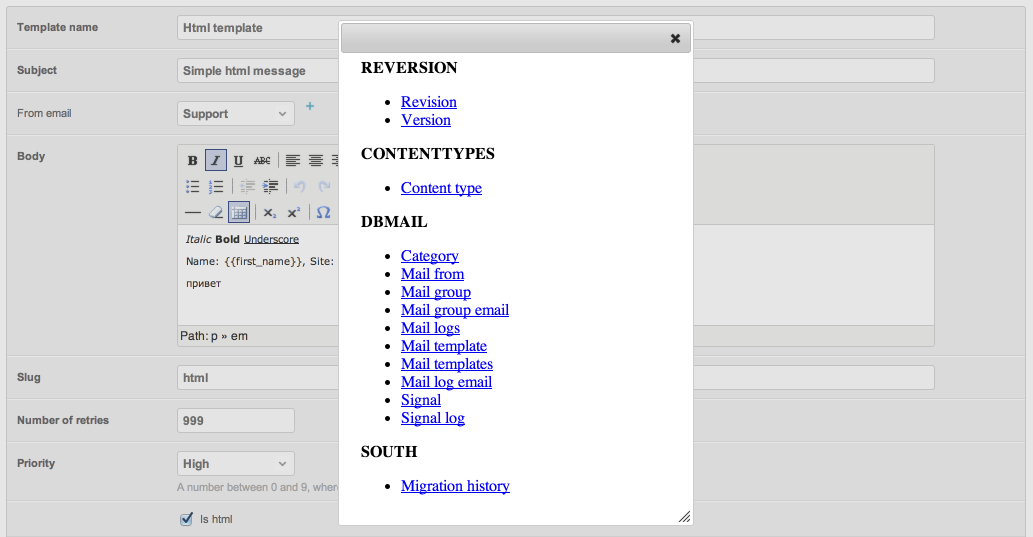Image resolution: width=1033 pixels, height=537 pixels.
Task: Go to Migration history link
Action: pyautogui.click(x=455, y=486)
